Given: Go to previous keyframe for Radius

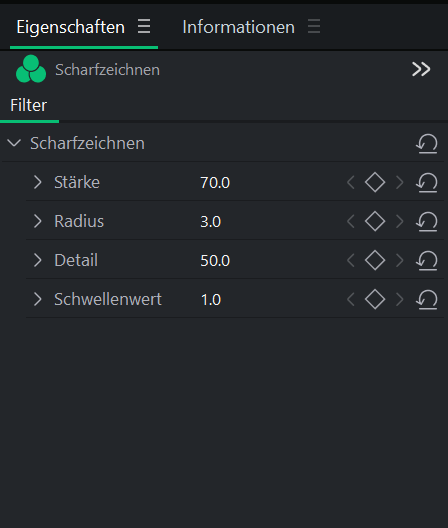Looking at the screenshot, I should coord(351,221).
